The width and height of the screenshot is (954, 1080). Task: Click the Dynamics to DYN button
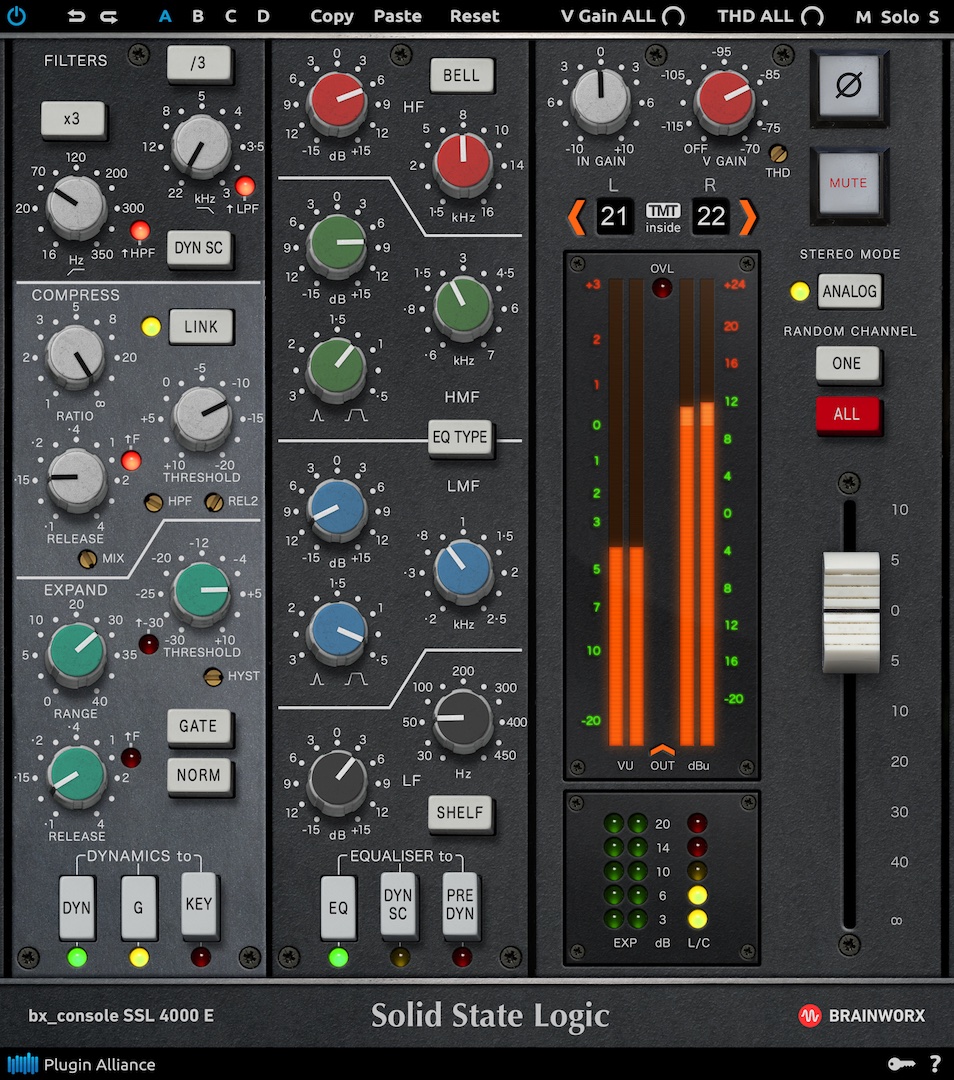(x=76, y=907)
